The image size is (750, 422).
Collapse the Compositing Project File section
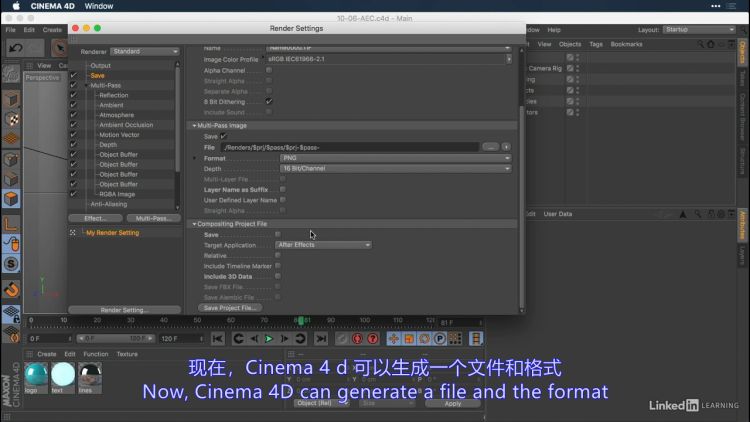coord(194,224)
